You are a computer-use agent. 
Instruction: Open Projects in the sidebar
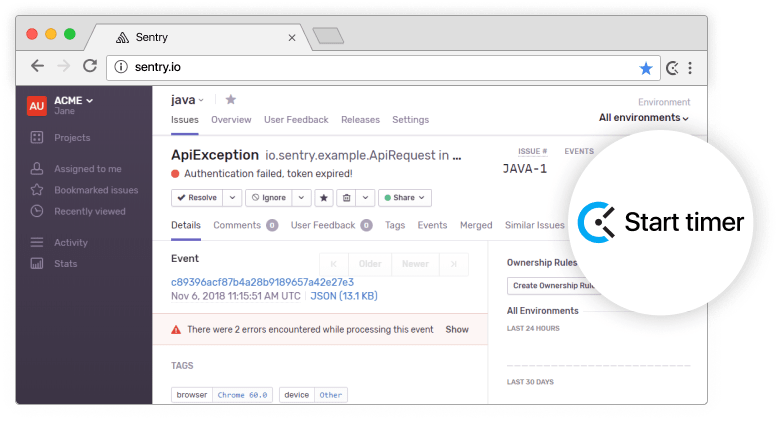coord(72,138)
